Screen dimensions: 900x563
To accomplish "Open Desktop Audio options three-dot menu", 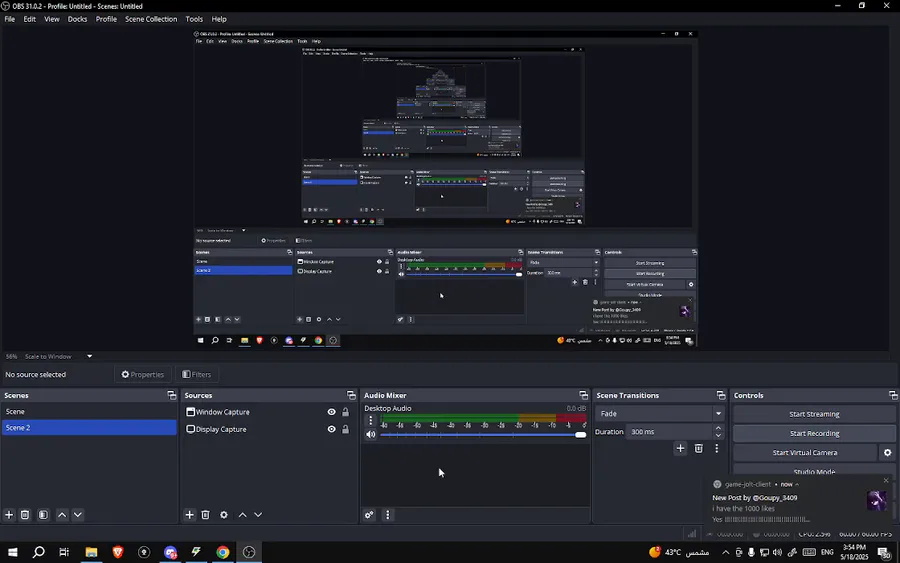I will [x=371, y=421].
